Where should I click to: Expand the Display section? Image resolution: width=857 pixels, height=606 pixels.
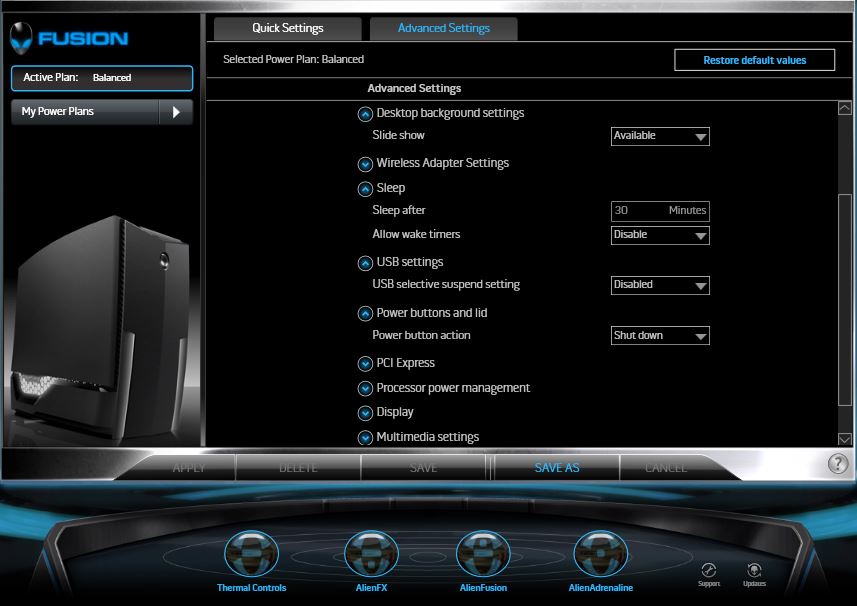pos(365,413)
